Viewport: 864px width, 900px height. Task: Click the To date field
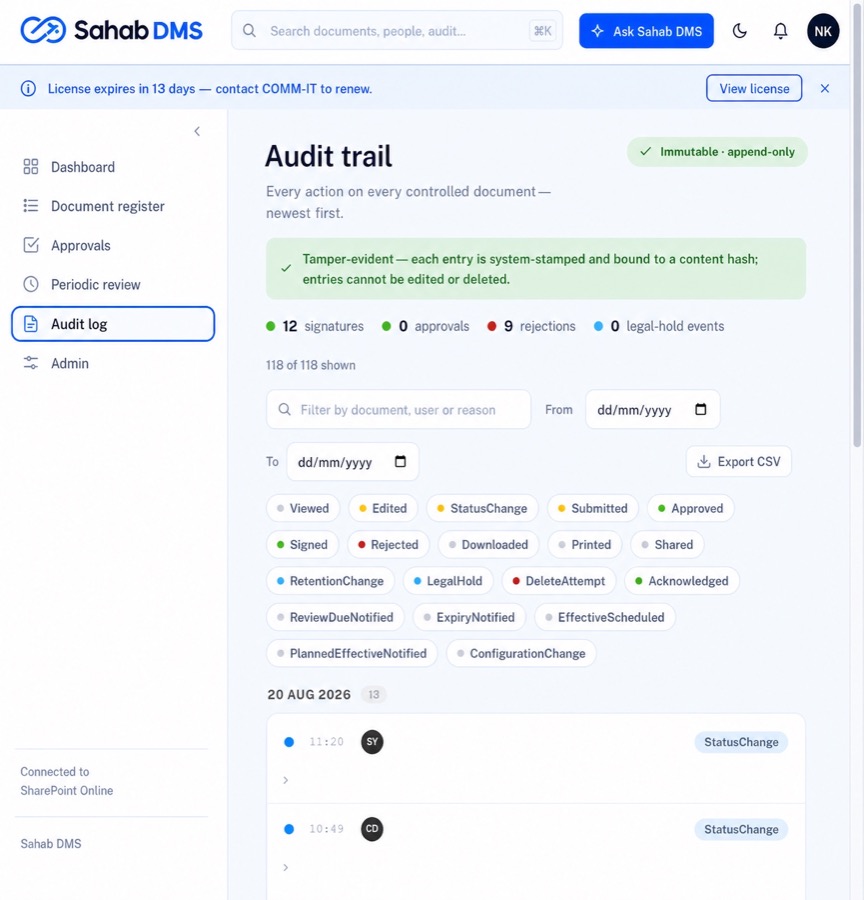[x=352, y=461]
